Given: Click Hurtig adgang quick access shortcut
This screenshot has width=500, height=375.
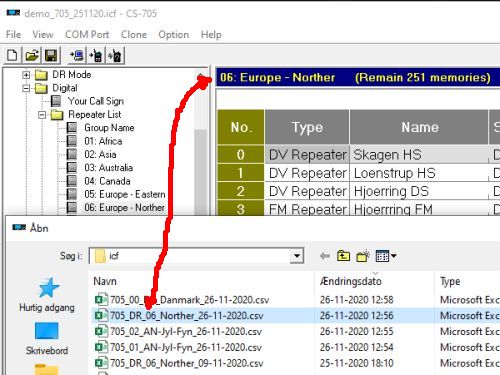Looking at the screenshot, I should click(47, 295).
